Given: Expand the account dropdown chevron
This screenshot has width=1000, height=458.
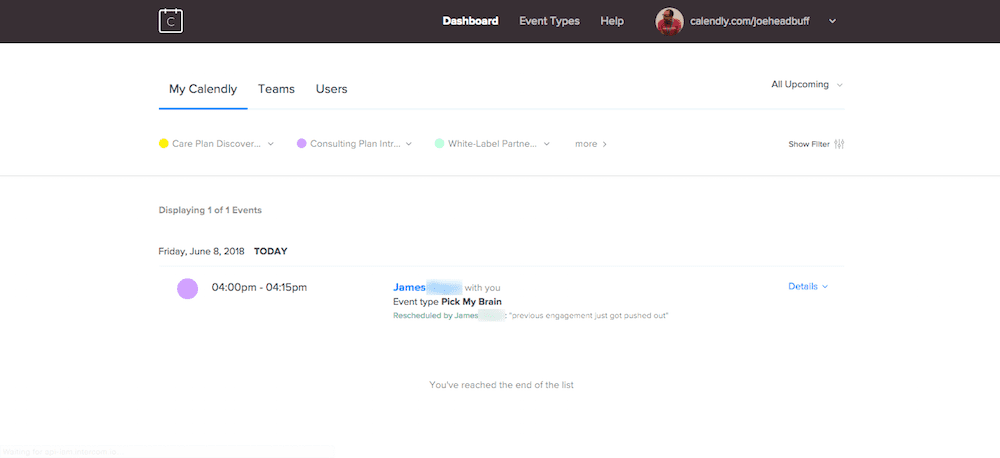Looking at the screenshot, I should 832,21.
